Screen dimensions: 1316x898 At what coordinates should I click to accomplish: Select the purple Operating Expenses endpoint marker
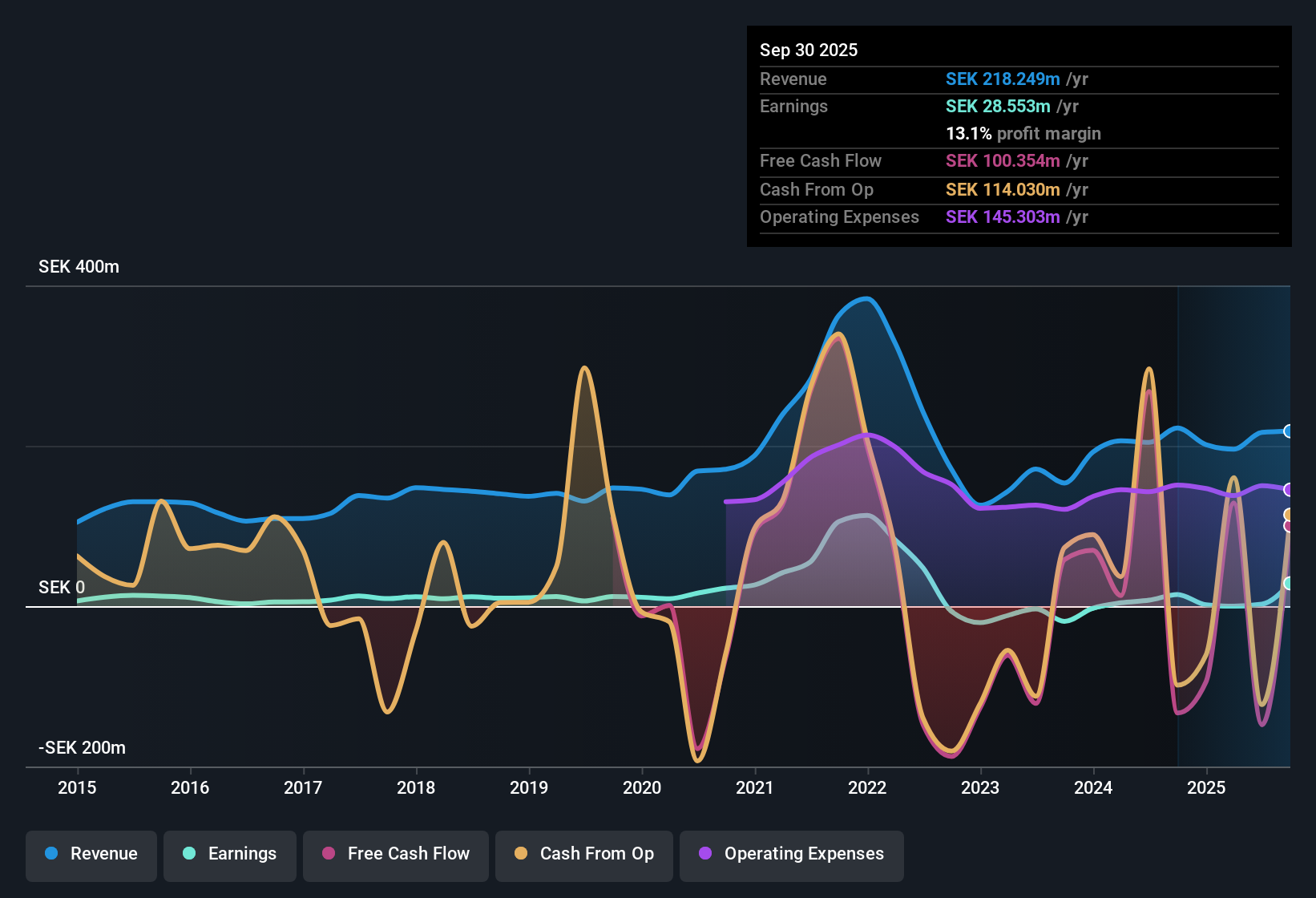click(x=1289, y=489)
